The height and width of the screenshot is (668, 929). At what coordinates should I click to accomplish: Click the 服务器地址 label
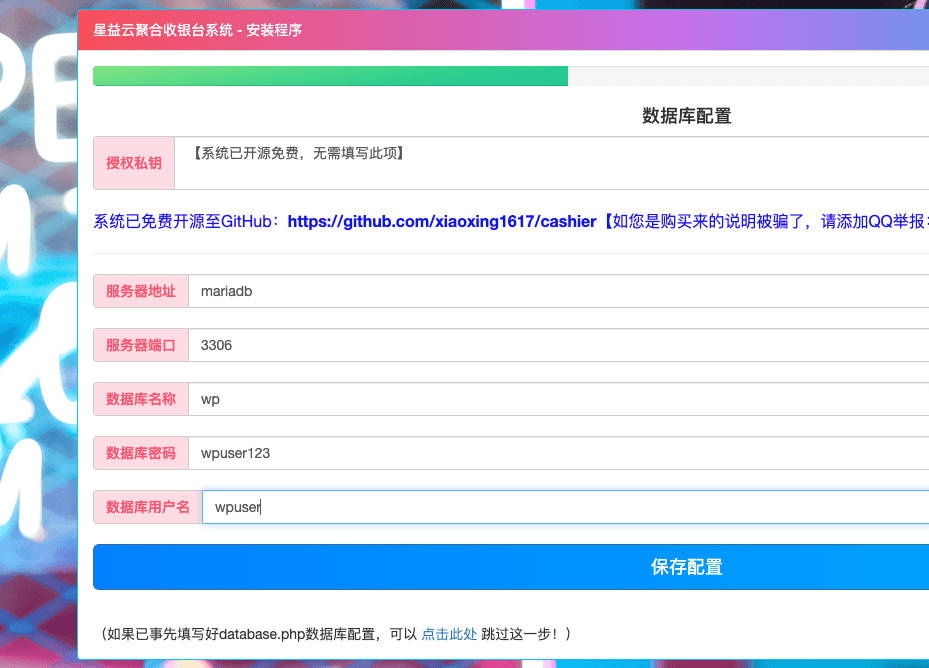coord(141,291)
